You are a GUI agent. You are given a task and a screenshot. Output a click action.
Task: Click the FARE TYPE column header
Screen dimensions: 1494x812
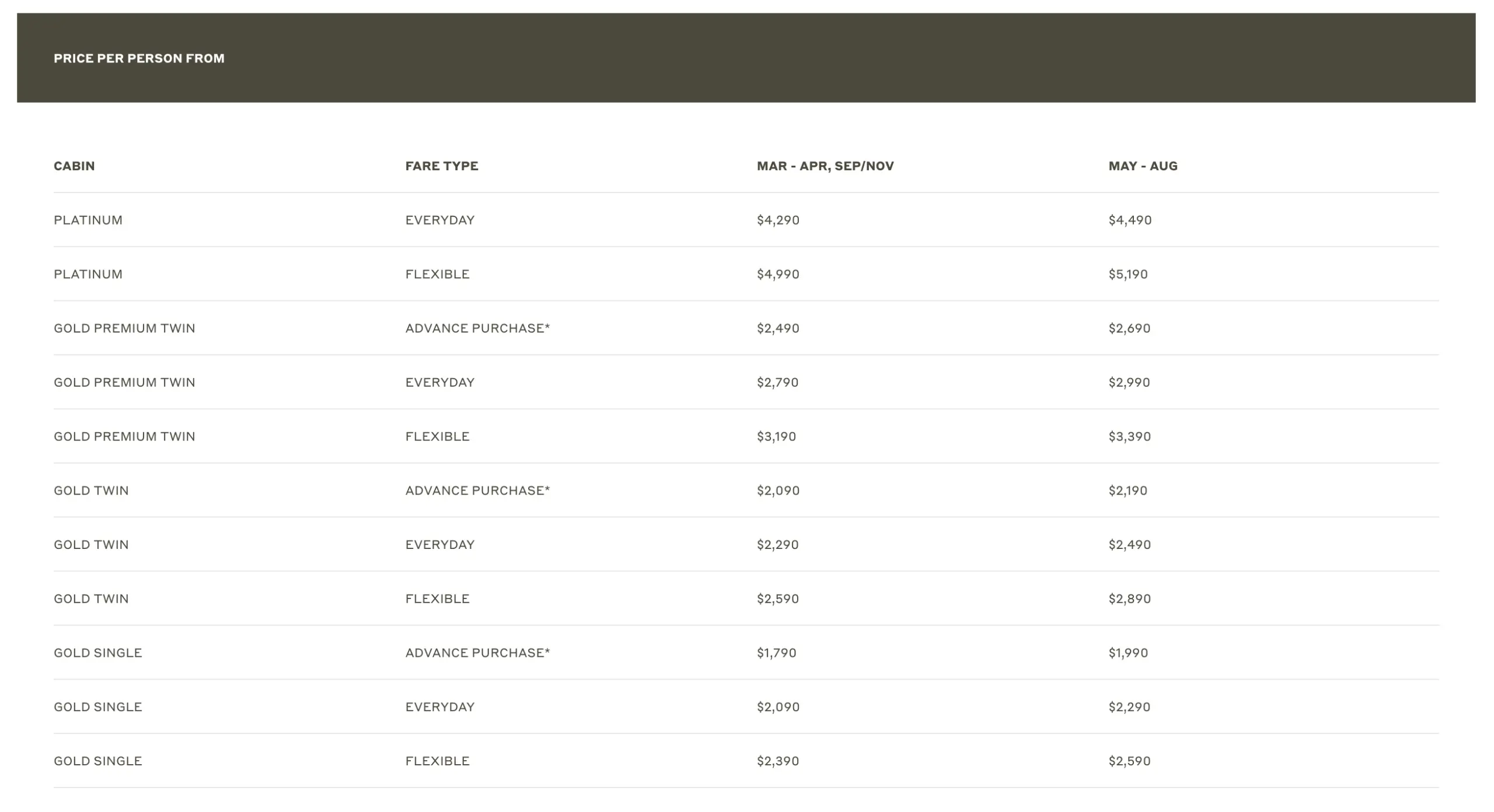click(x=442, y=166)
